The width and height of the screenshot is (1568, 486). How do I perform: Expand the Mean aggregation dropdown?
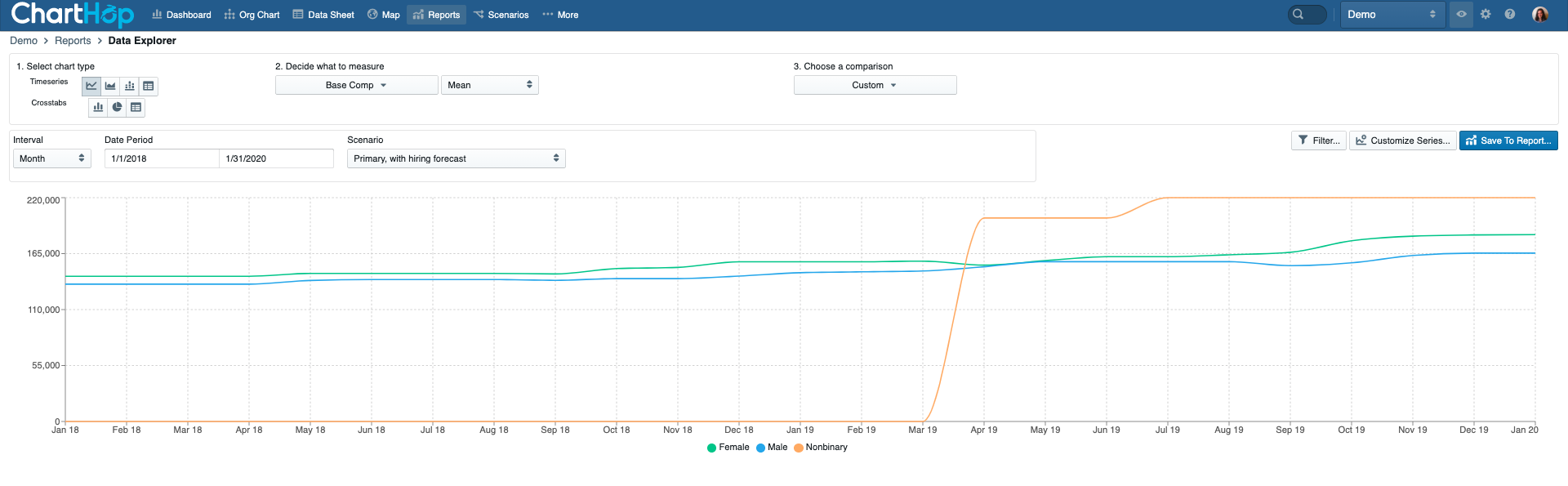click(489, 85)
